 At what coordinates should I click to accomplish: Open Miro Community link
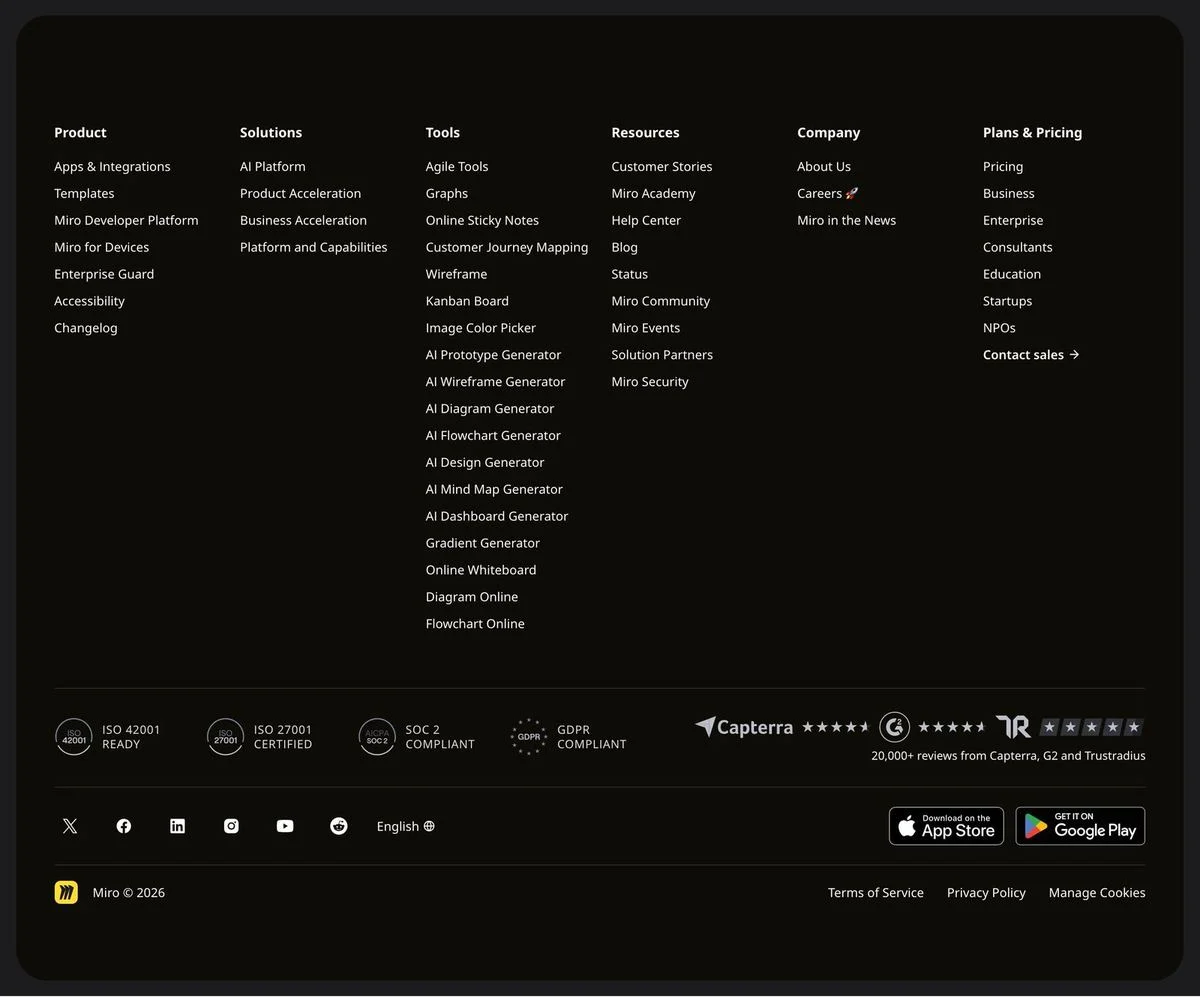pos(661,301)
